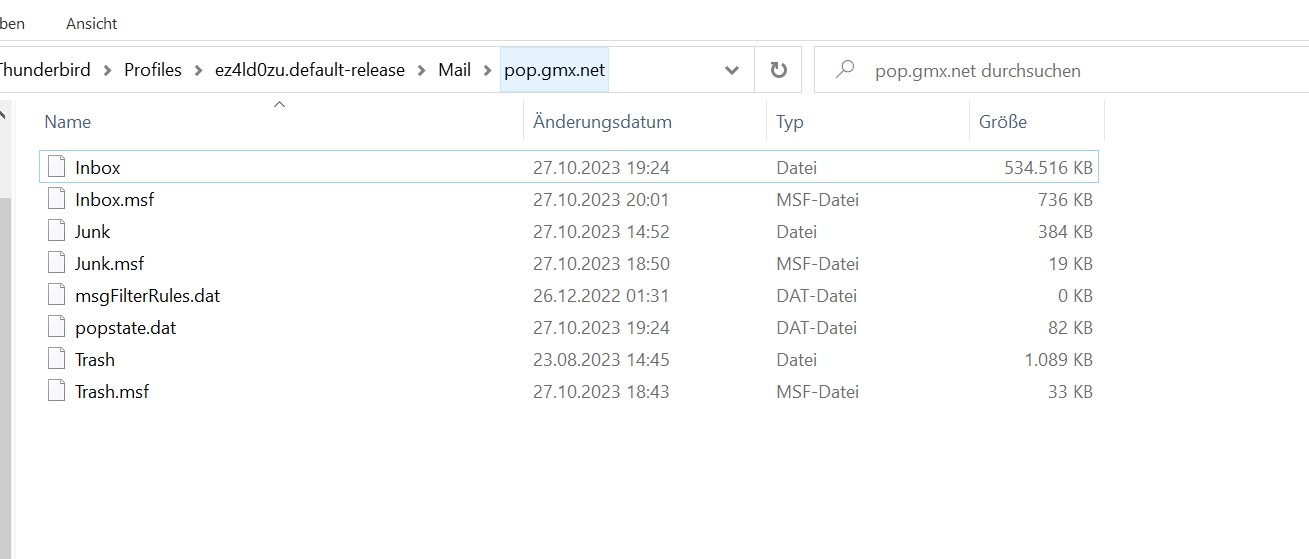The height and width of the screenshot is (559, 1309).
Task: Click the Junk file icon
Action: [x=57, y=232]
